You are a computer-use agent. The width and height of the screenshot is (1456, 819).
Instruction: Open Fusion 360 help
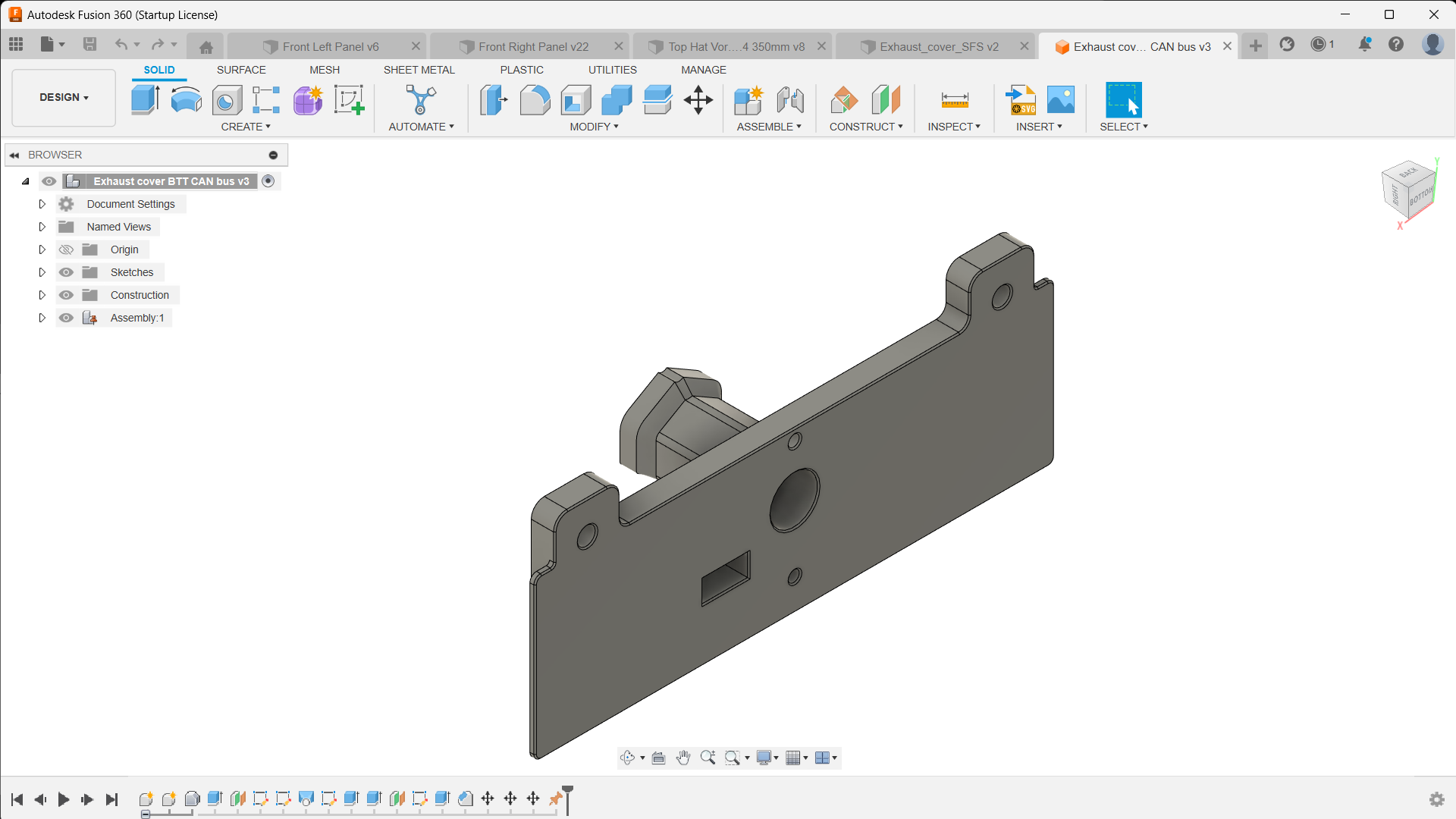1397,44
